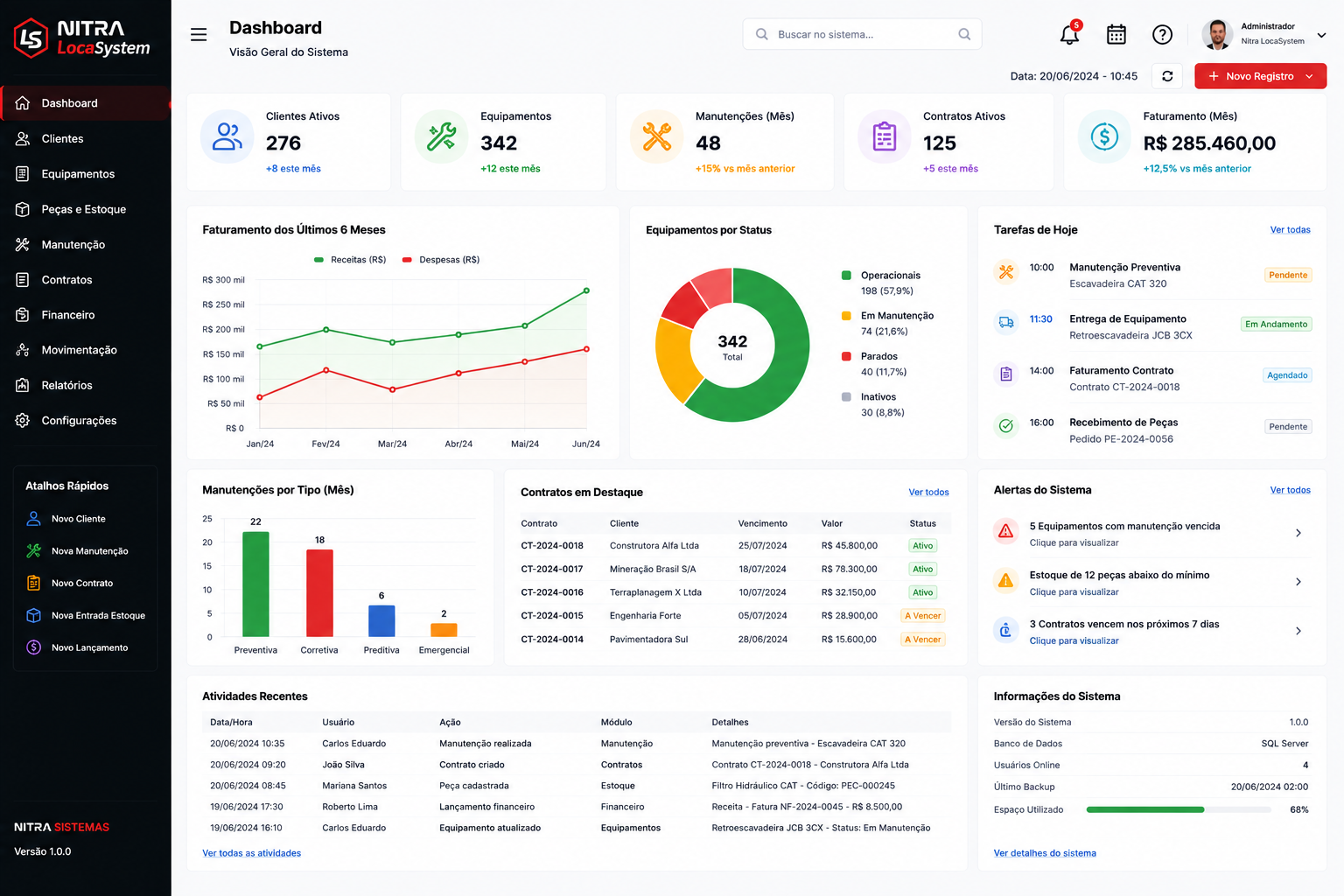The width and height of the screenshot is (1344, 896).
Task: Click the help question mark icon
Action: (x=1162, y=34)
